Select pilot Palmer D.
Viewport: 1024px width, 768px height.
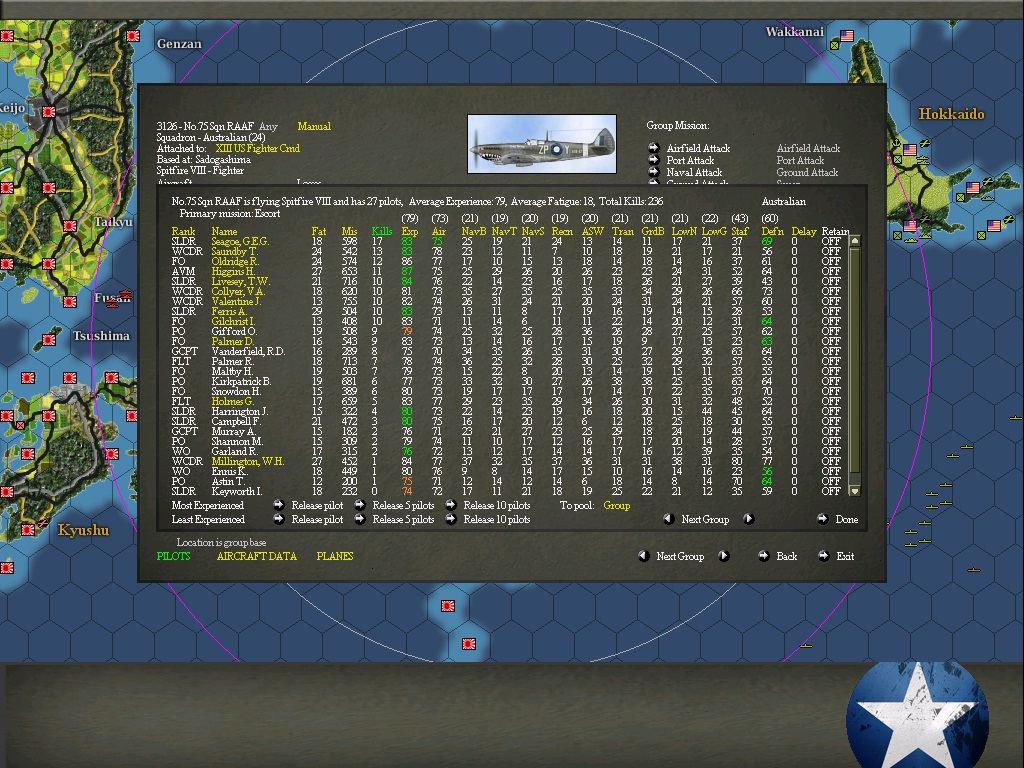[232, 342]
